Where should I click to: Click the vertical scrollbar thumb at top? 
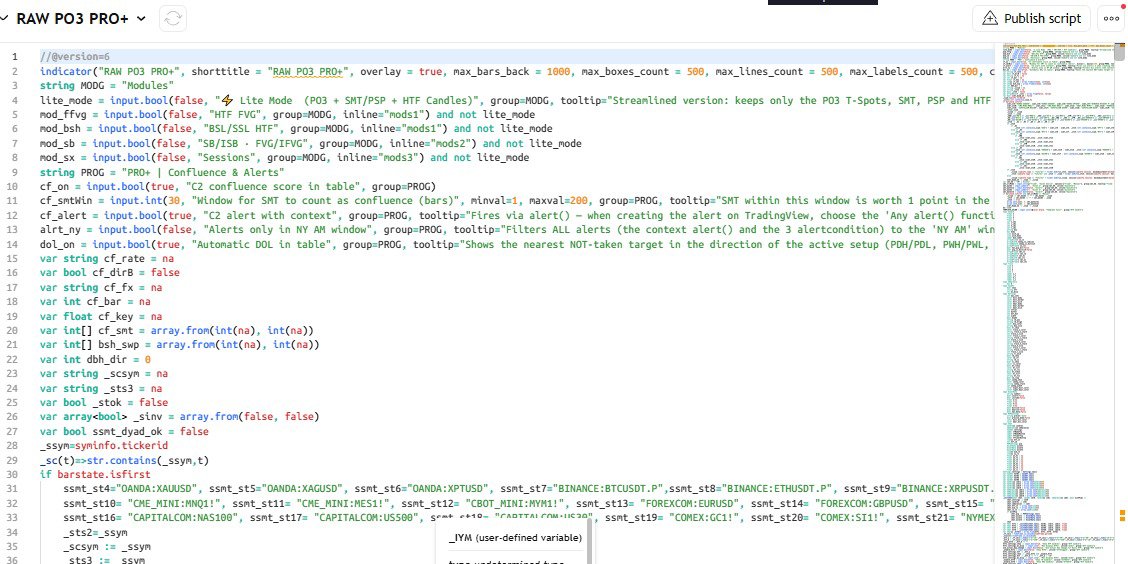(x=1119, y=52)
